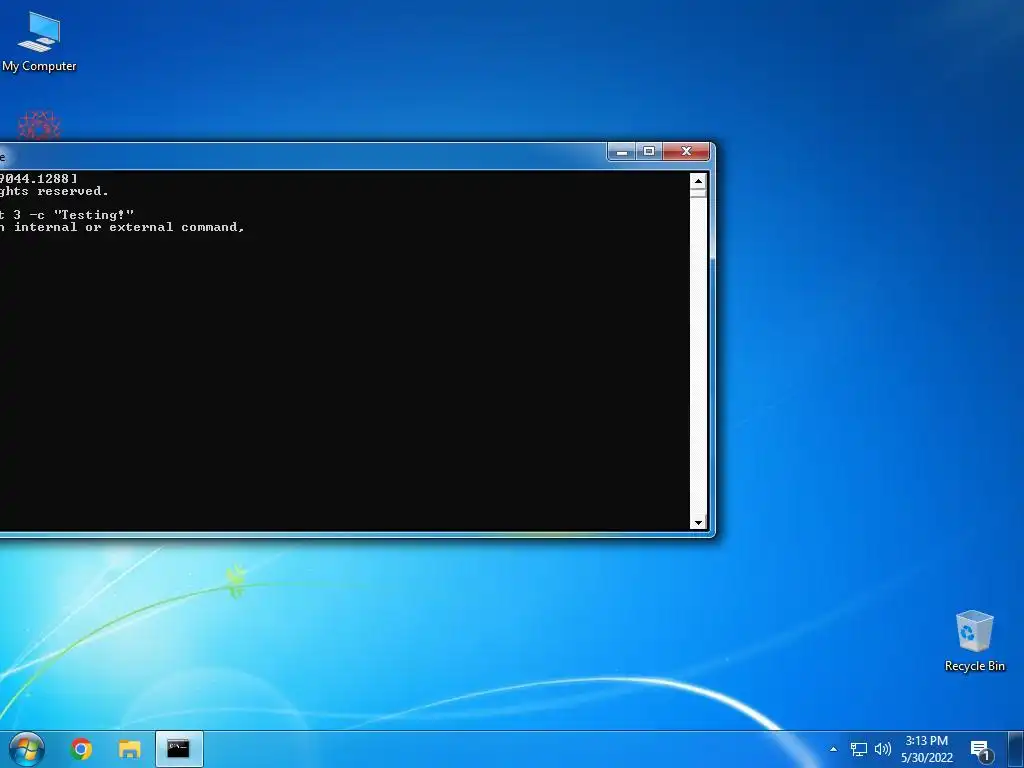Click the "Testing!" text in console

94,214
